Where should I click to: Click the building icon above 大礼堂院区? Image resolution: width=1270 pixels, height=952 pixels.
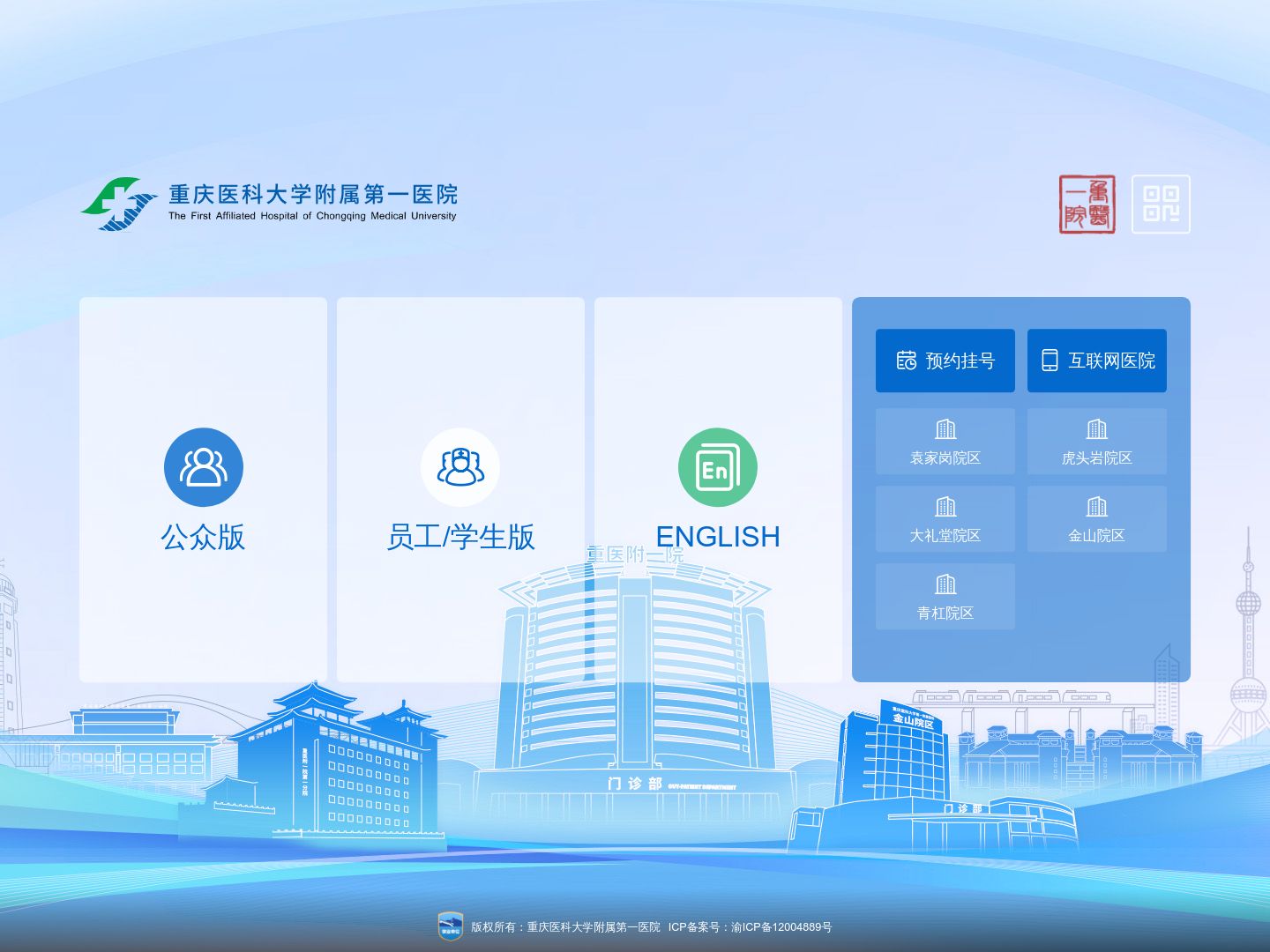(945, 507)
